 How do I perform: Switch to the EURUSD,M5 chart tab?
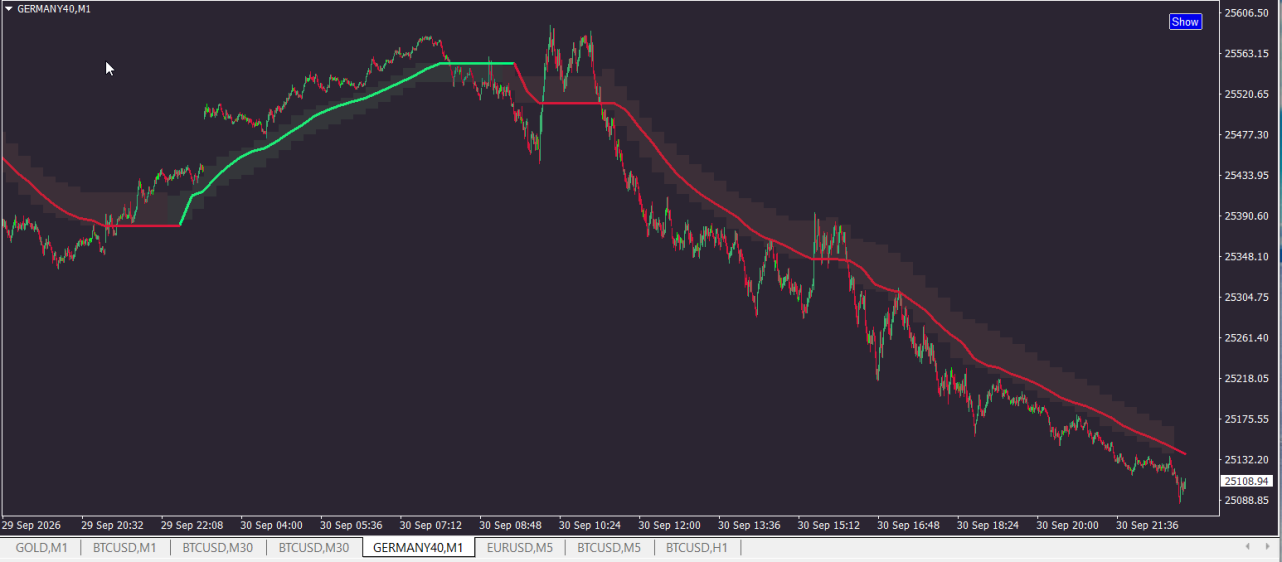[x=520, y=547]
